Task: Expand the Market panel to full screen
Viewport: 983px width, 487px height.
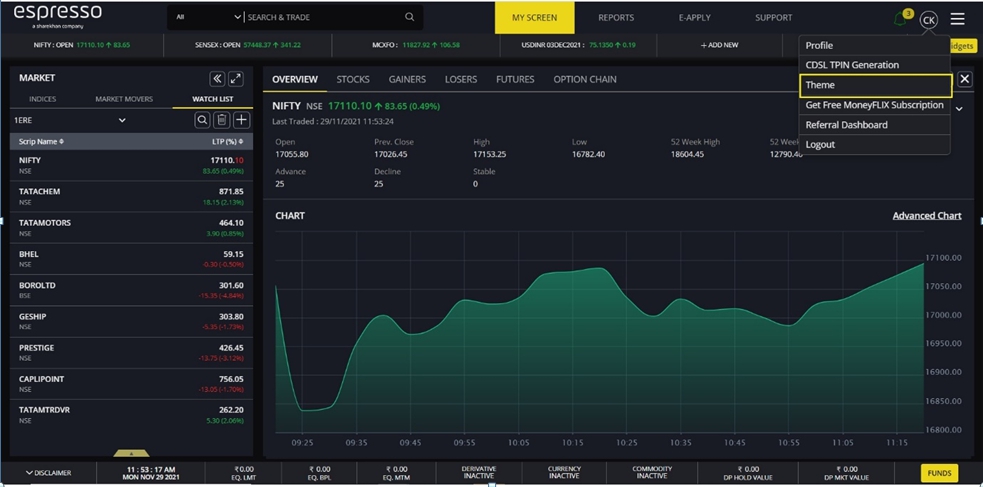Action: pyautogui.click(x=236, y=78)
